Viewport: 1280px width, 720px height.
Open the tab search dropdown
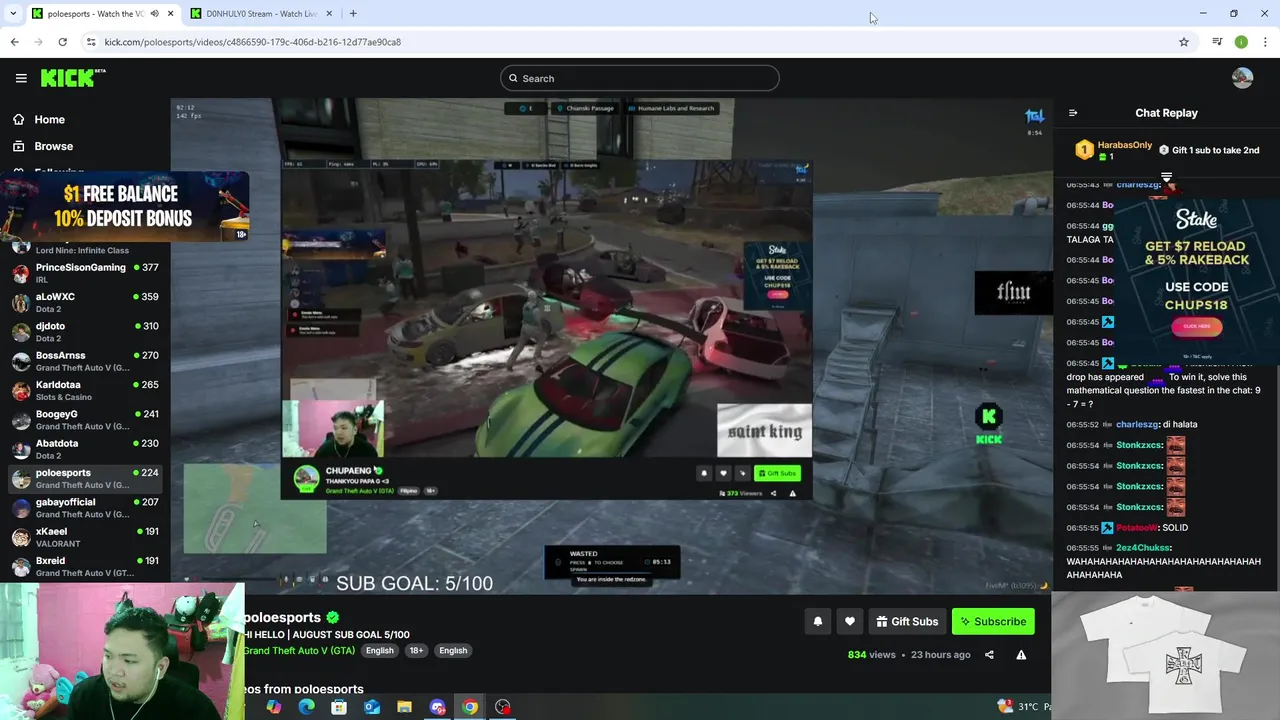pos(13,13)
